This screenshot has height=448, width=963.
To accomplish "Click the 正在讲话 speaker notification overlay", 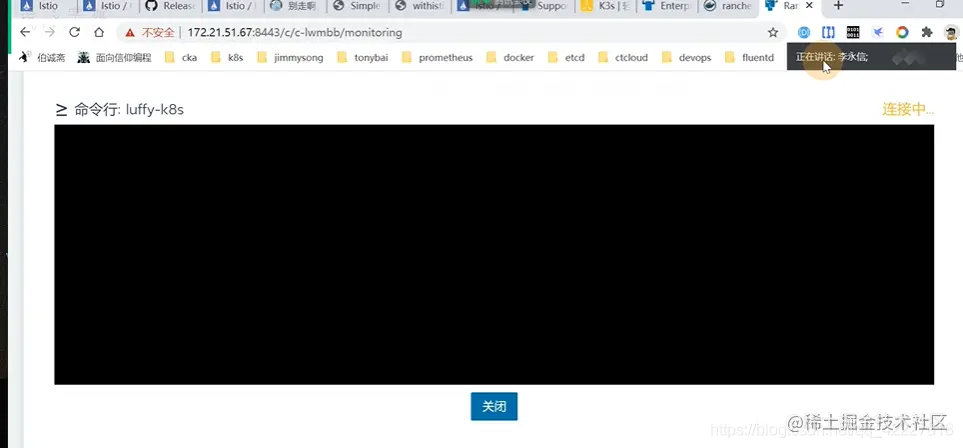I will 871,57.
